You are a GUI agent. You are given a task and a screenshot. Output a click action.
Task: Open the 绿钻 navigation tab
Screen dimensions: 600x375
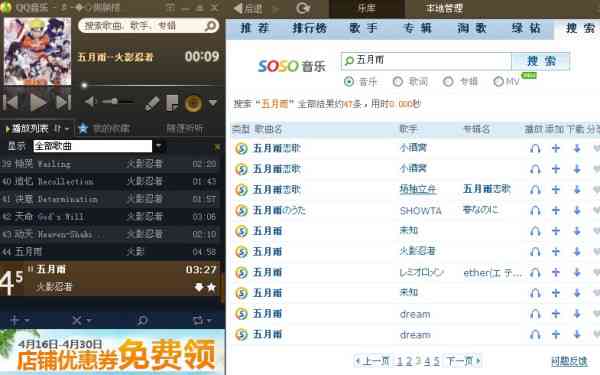[527, 28]
